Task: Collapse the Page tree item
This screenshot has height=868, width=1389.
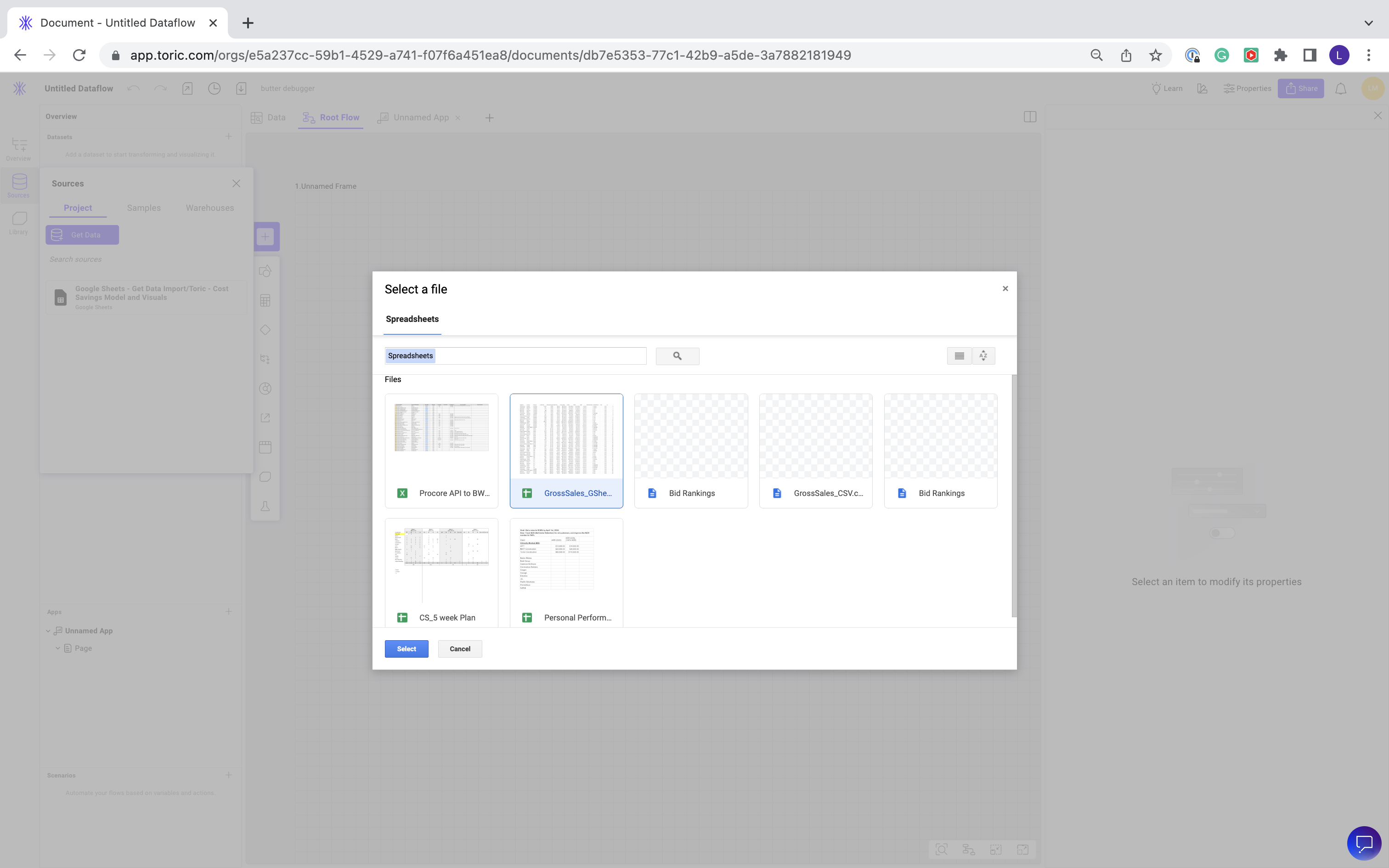Action: (58, 648)
